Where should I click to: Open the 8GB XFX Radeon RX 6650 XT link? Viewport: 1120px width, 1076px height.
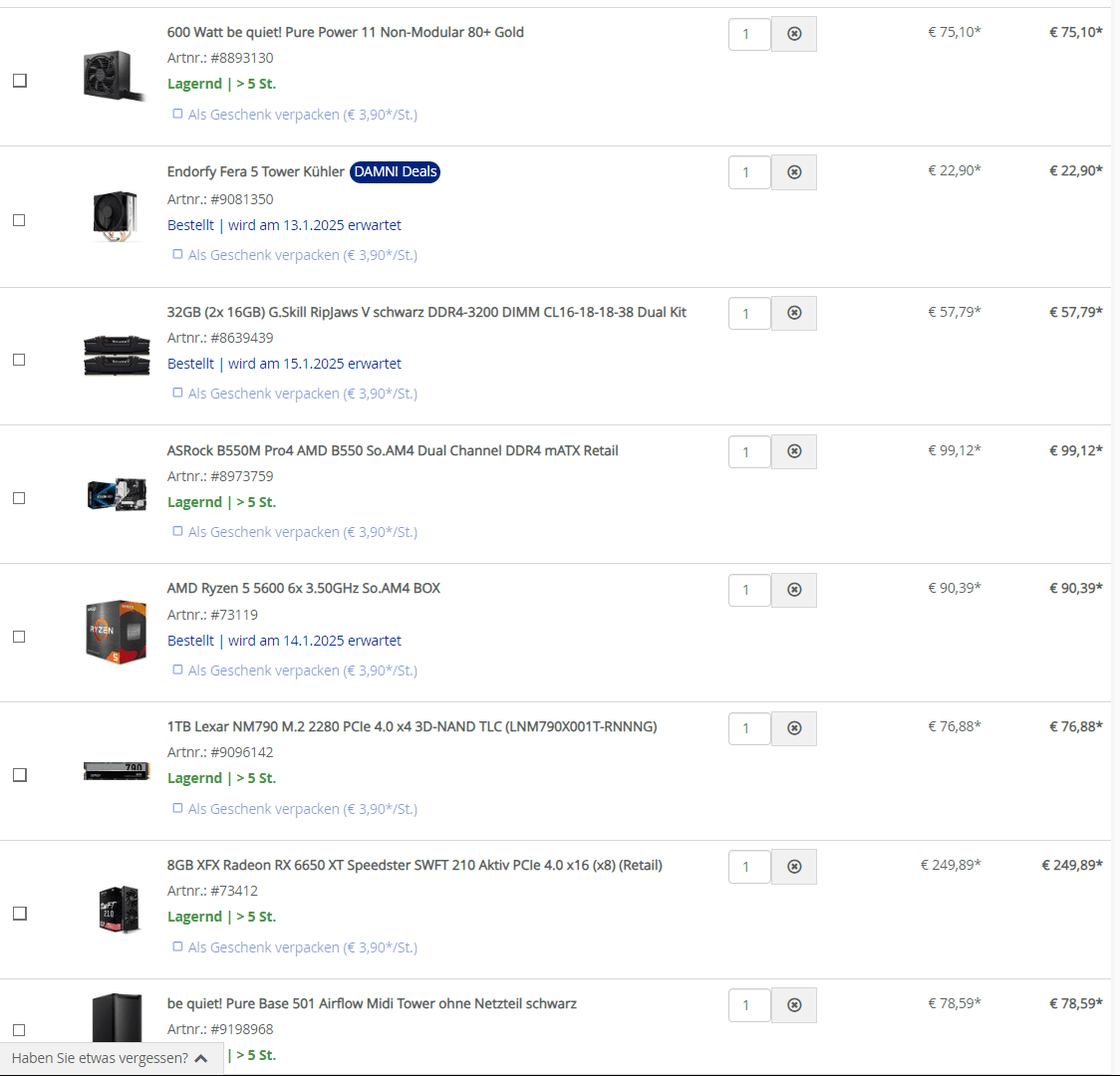pyautogui.click(x=415, y=866)
